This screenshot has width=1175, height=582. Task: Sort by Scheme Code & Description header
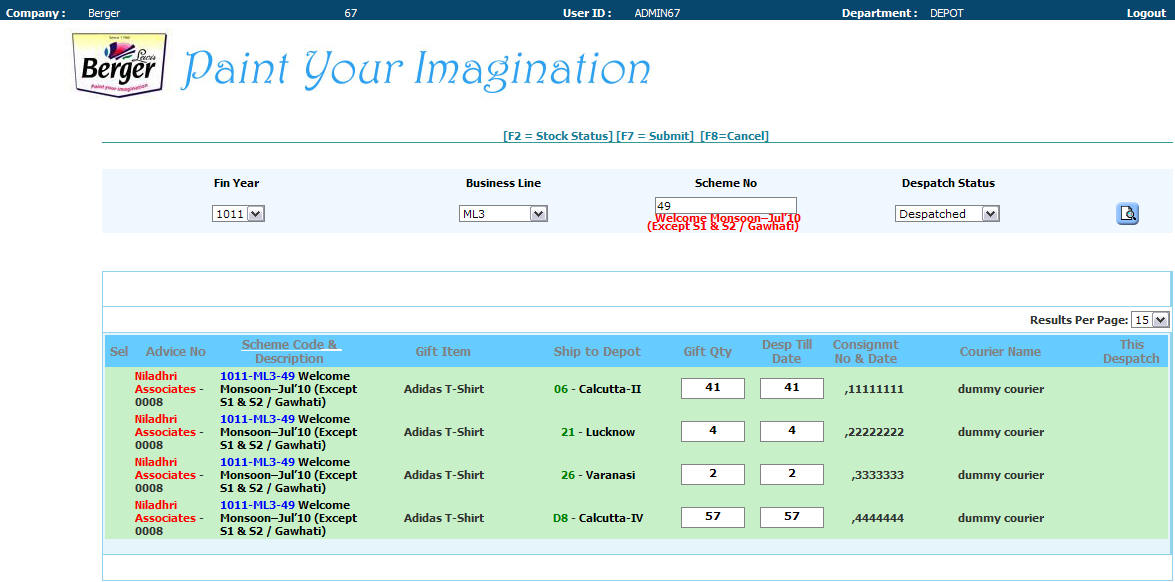289,351
